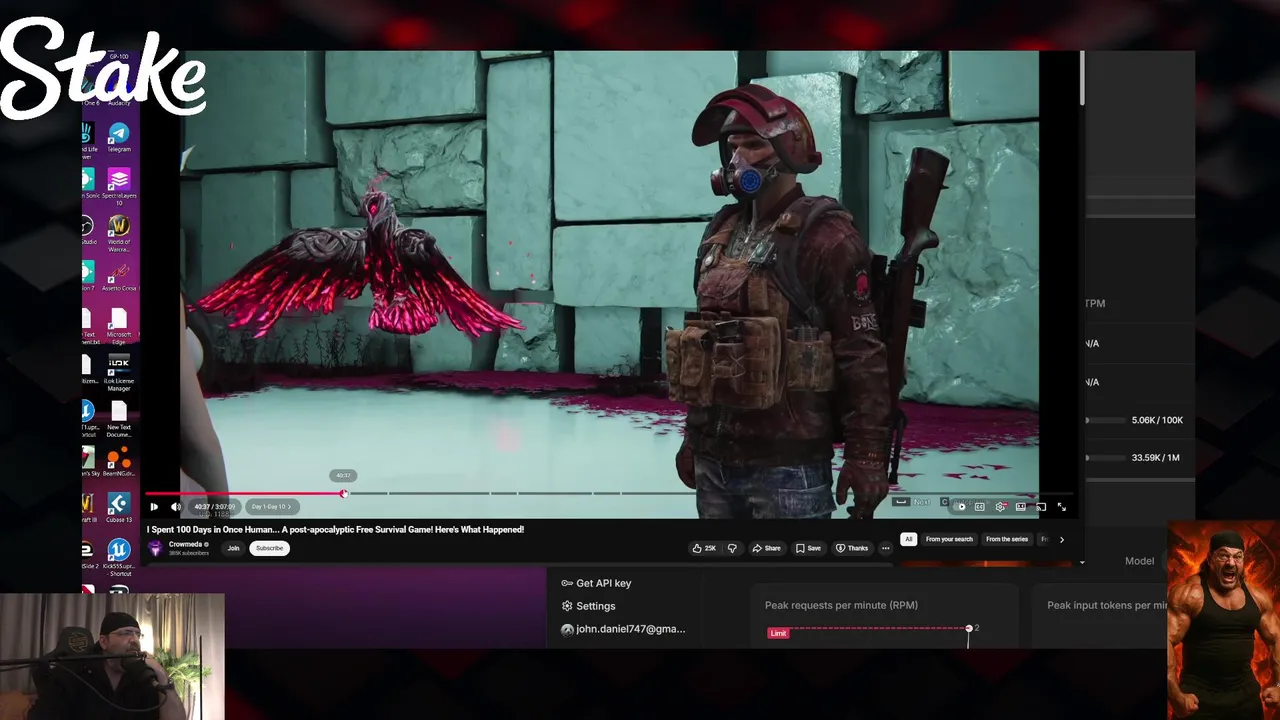Screen dimensions: 1280x720
Task: Switch to theater mode in the player
Action: coord(1021,507)
